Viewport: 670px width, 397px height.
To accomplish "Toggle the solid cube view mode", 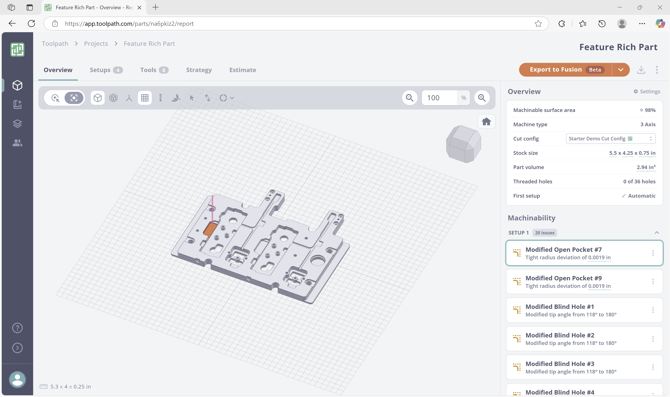I will (97, 98).
